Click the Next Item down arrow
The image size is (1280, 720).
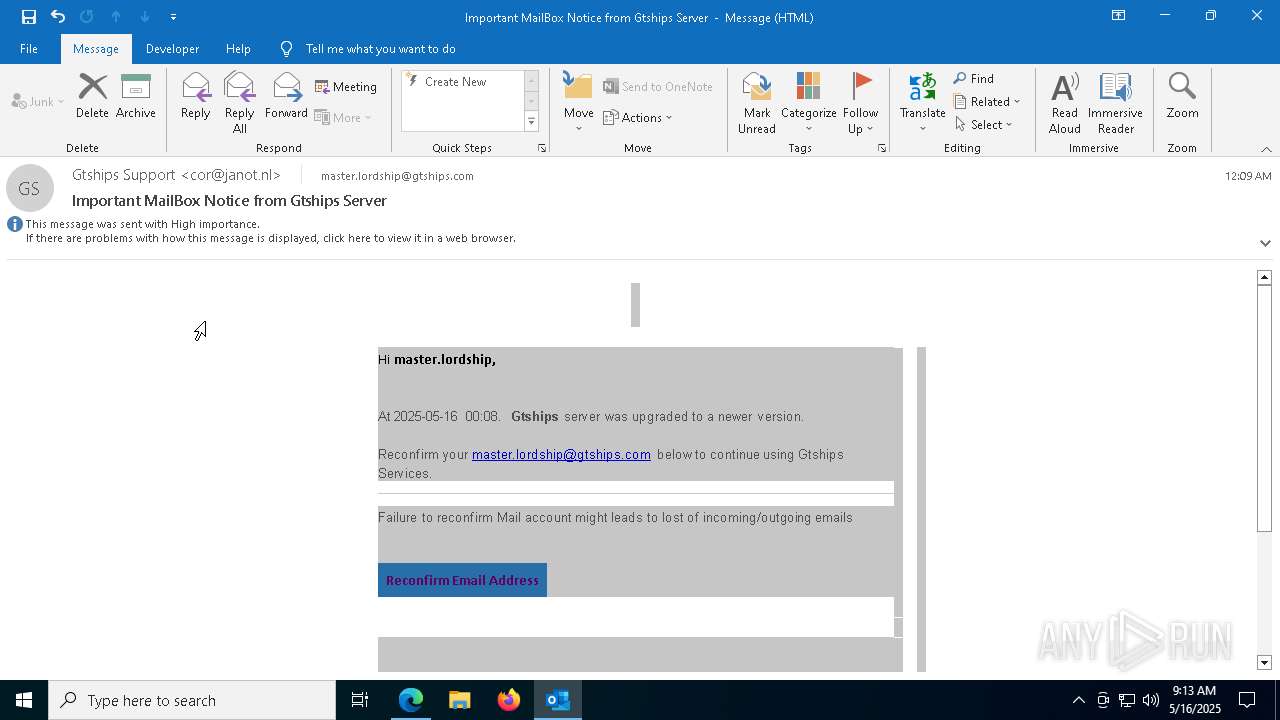[145, 17]
